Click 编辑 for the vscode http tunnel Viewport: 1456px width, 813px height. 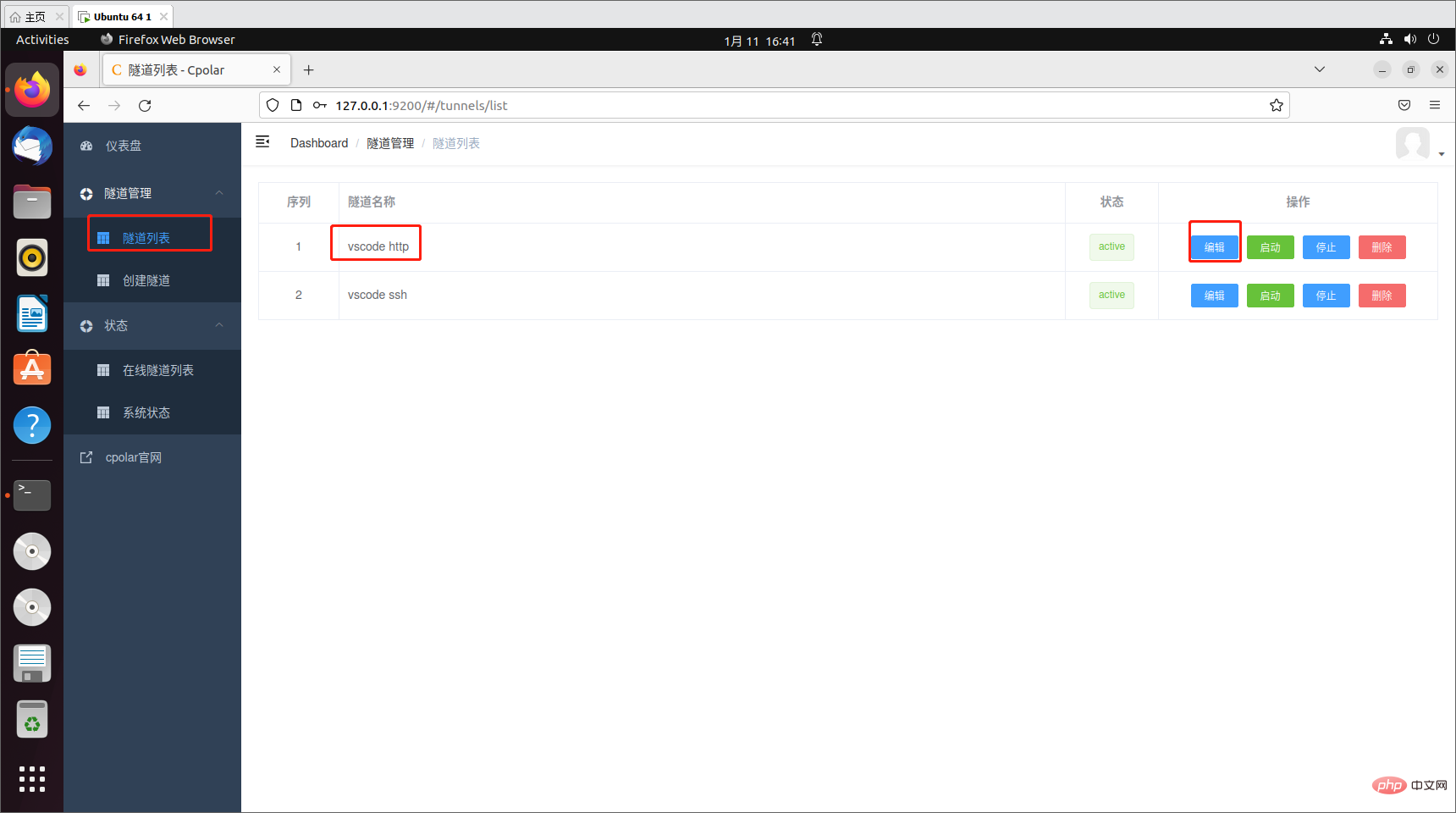1214,247
